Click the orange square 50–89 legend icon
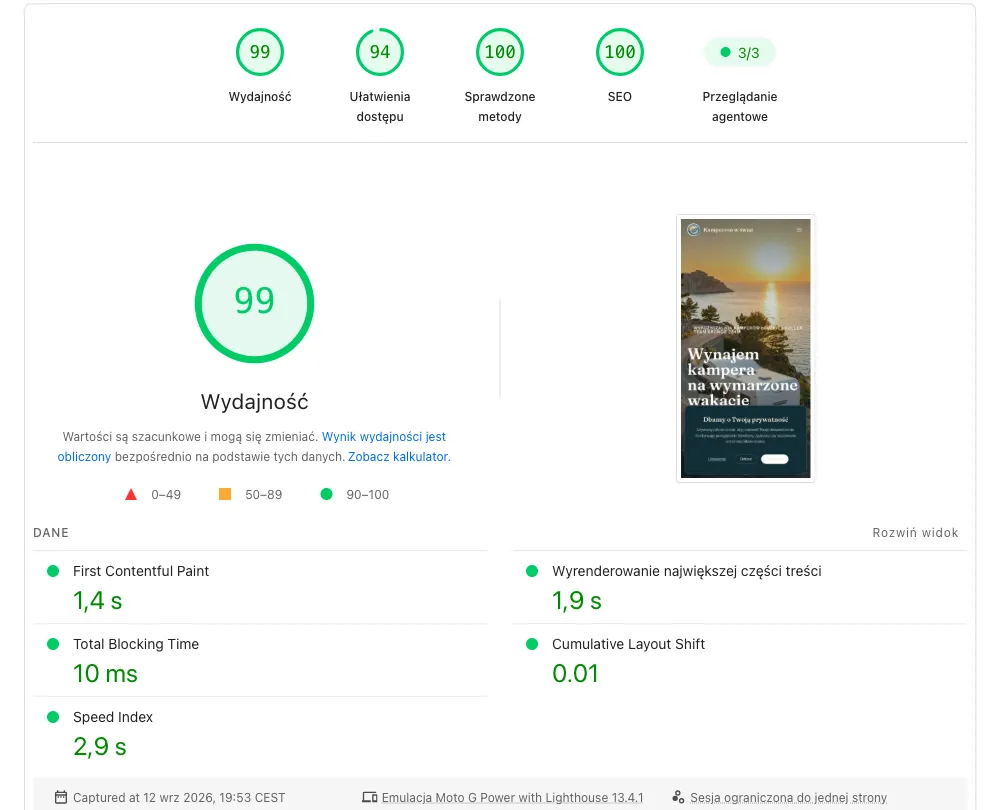The height and width of the screenshot is (810, 1000). (x=224, y=494)
